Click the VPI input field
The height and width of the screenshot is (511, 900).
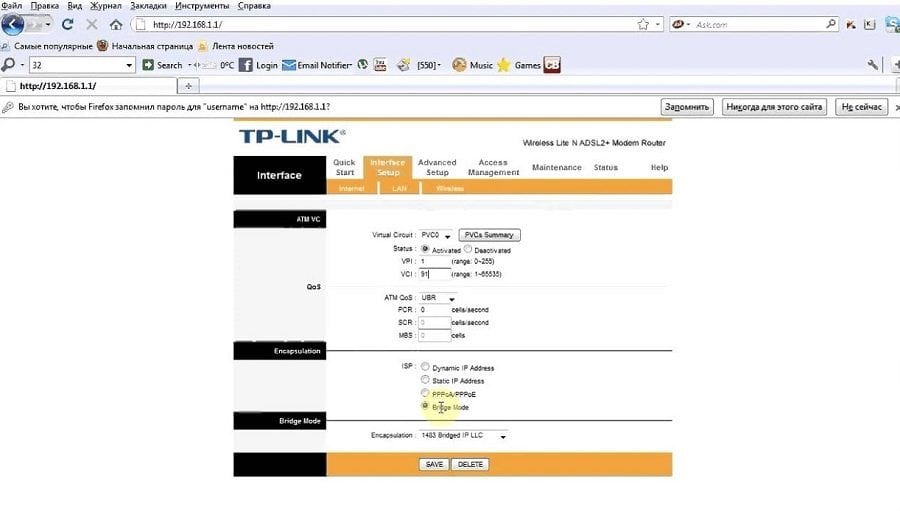[x=434, y=261]
